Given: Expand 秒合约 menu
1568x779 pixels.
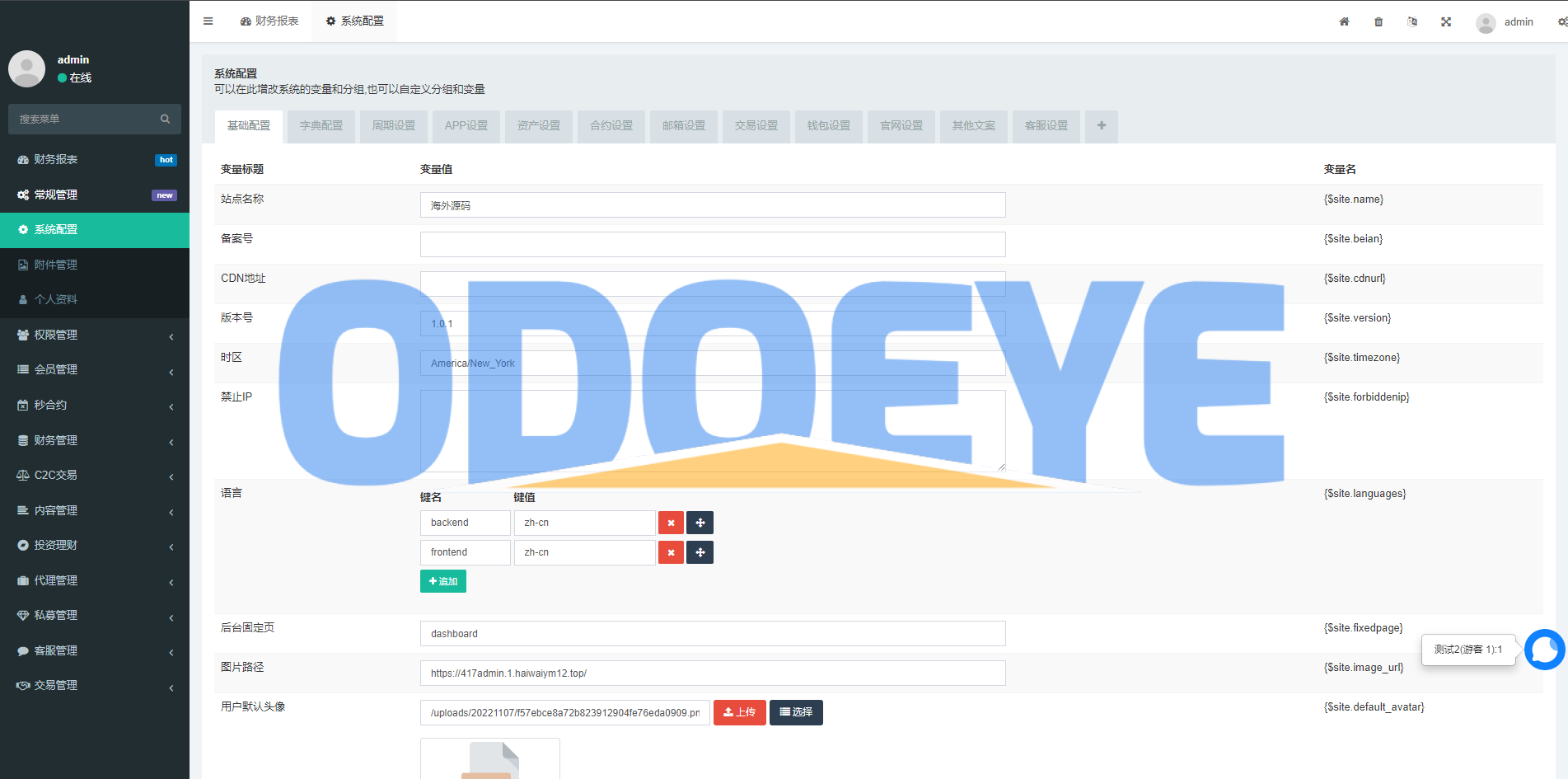Looking at the screenshot, I should coord(95,405).
